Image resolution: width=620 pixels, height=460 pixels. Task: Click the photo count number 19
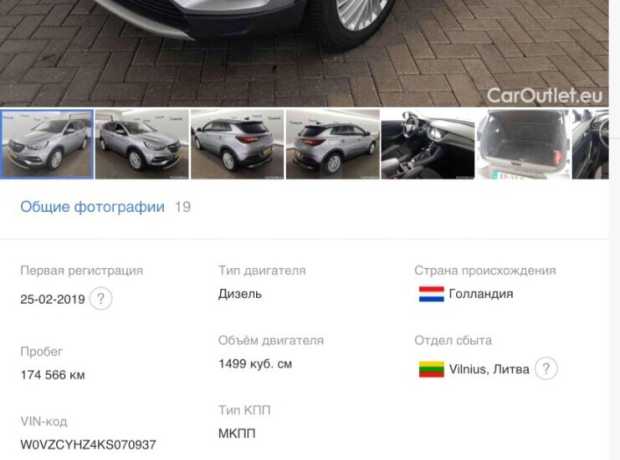click(x=183, y=207)
